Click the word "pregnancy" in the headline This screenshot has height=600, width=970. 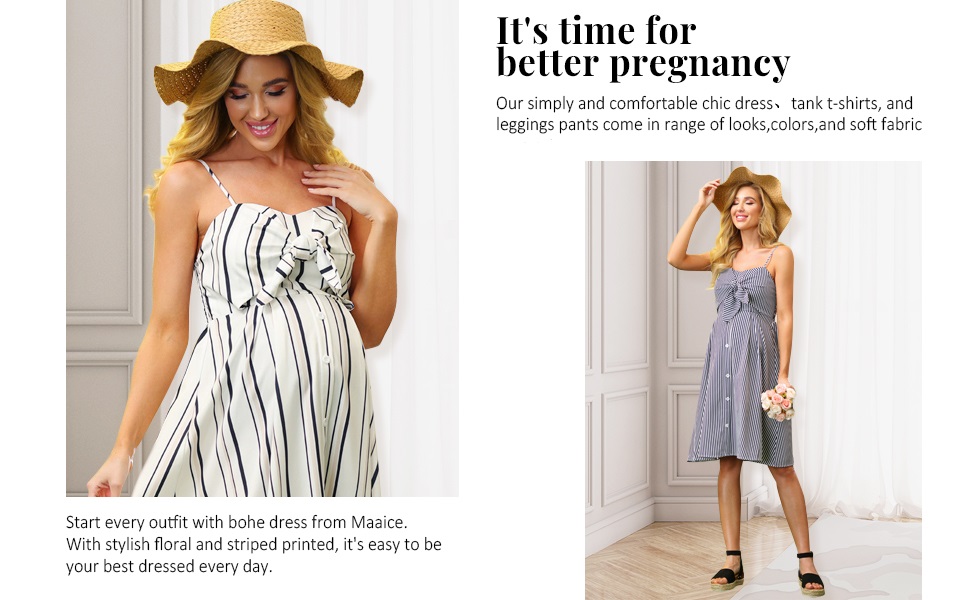(x=700, y=64)
